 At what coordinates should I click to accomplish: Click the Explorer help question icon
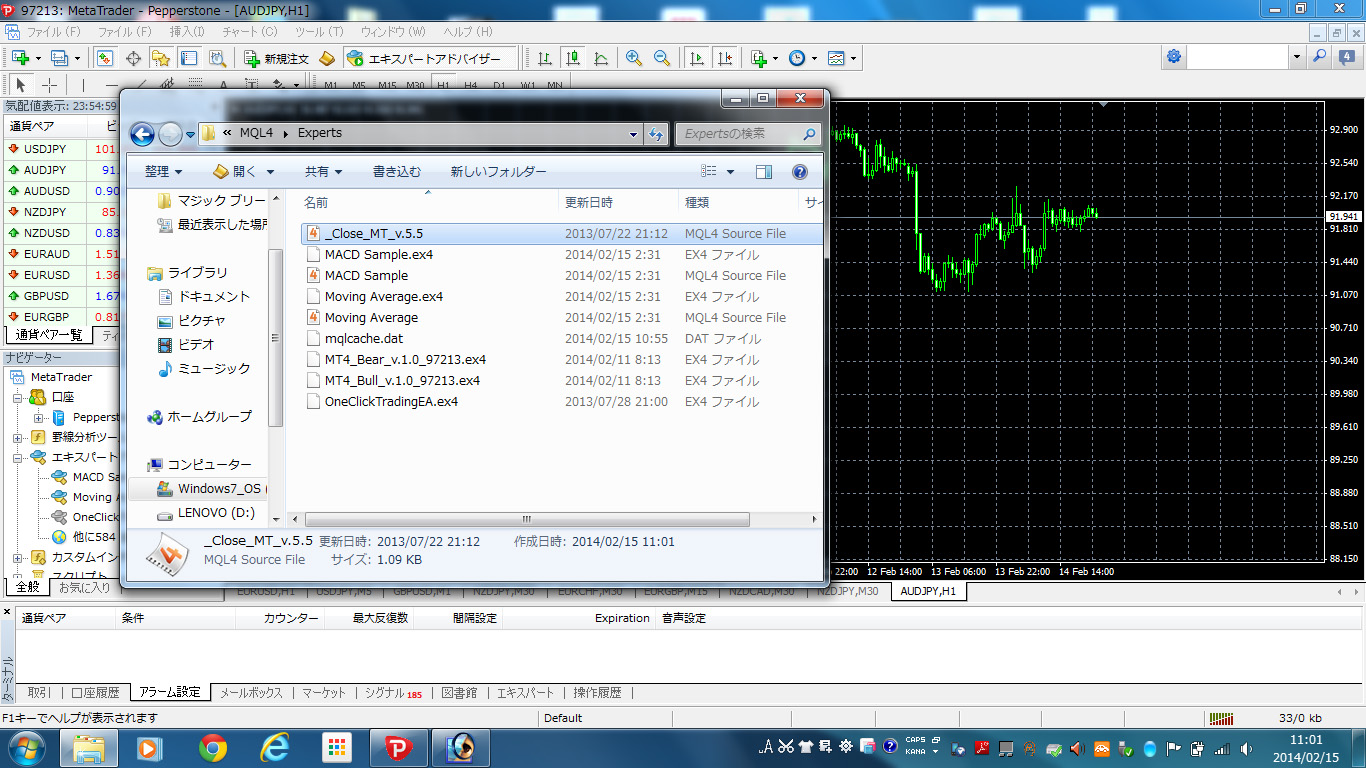tap(800, 172)
